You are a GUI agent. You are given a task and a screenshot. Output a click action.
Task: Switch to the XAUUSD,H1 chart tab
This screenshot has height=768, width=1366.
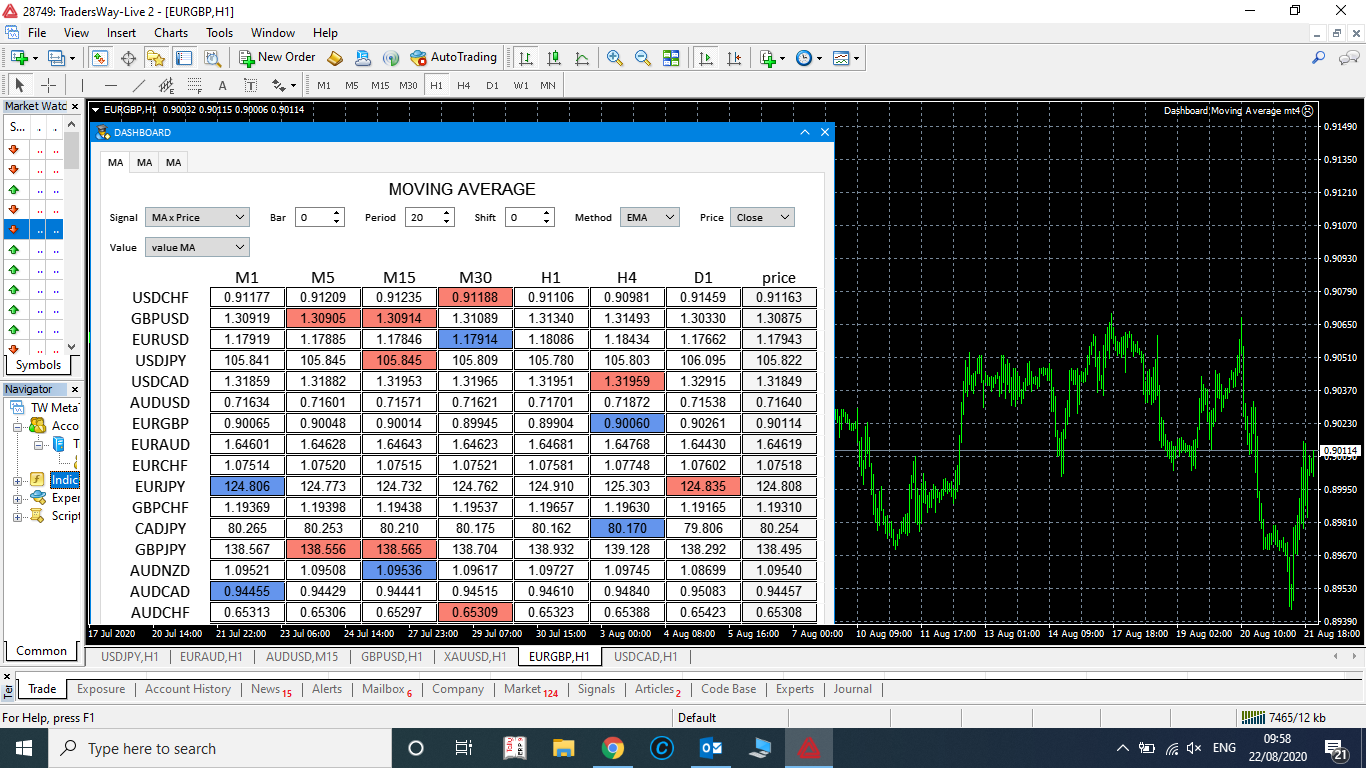click(x=476, y=657)
